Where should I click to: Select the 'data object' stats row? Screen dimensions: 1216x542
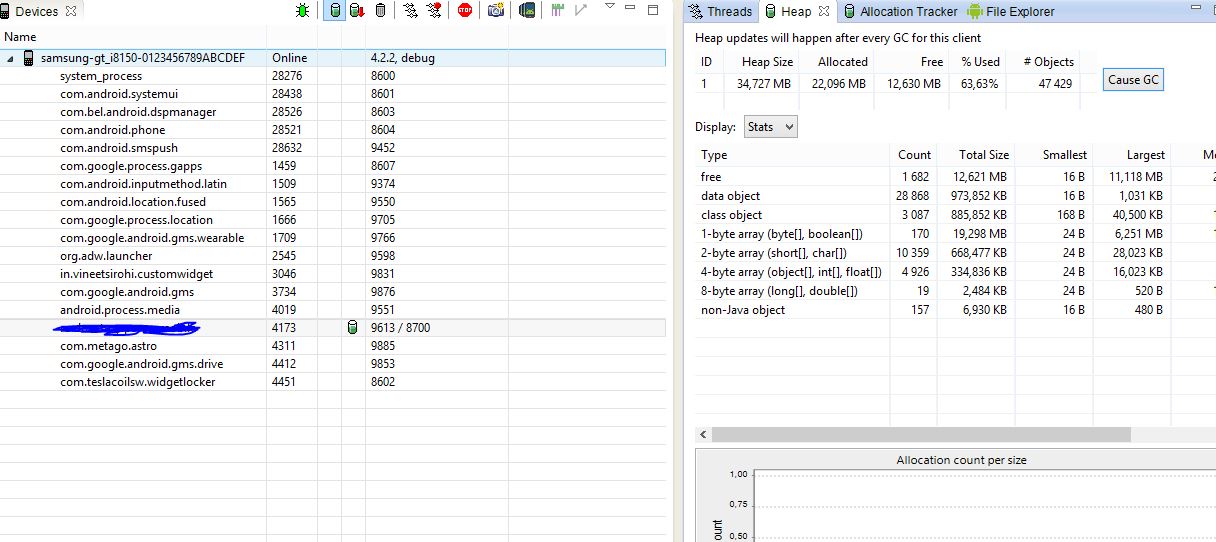tap(955, 196)
